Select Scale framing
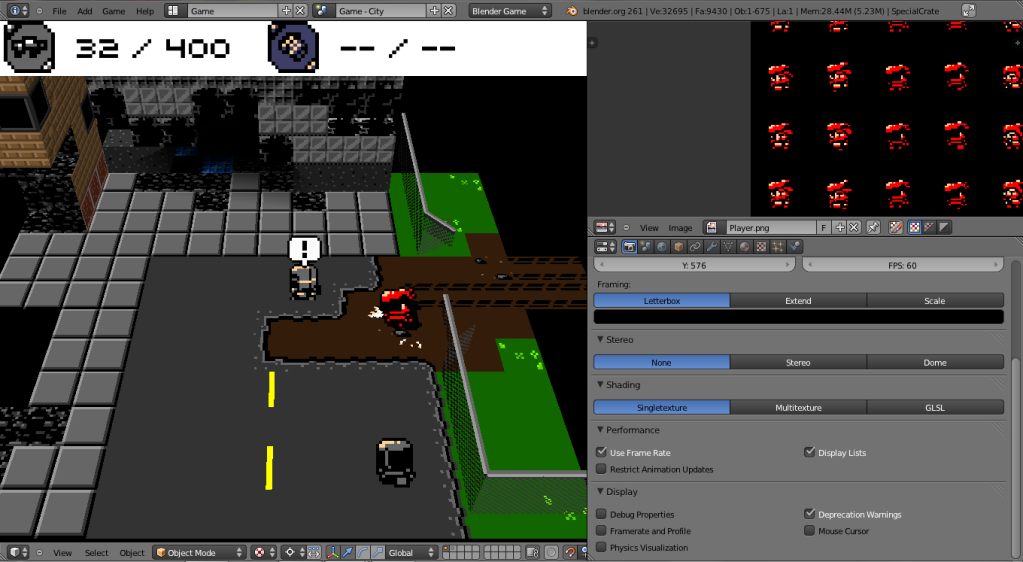The height and width of the screenshot is (562, 1023). (x=935, y=300)
